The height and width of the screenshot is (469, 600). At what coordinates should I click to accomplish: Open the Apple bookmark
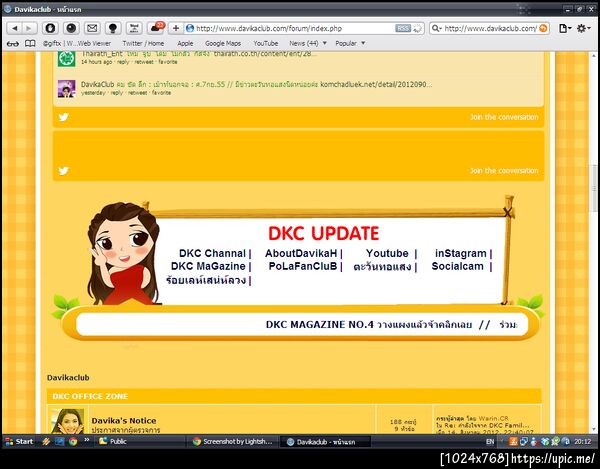[185, 44]
